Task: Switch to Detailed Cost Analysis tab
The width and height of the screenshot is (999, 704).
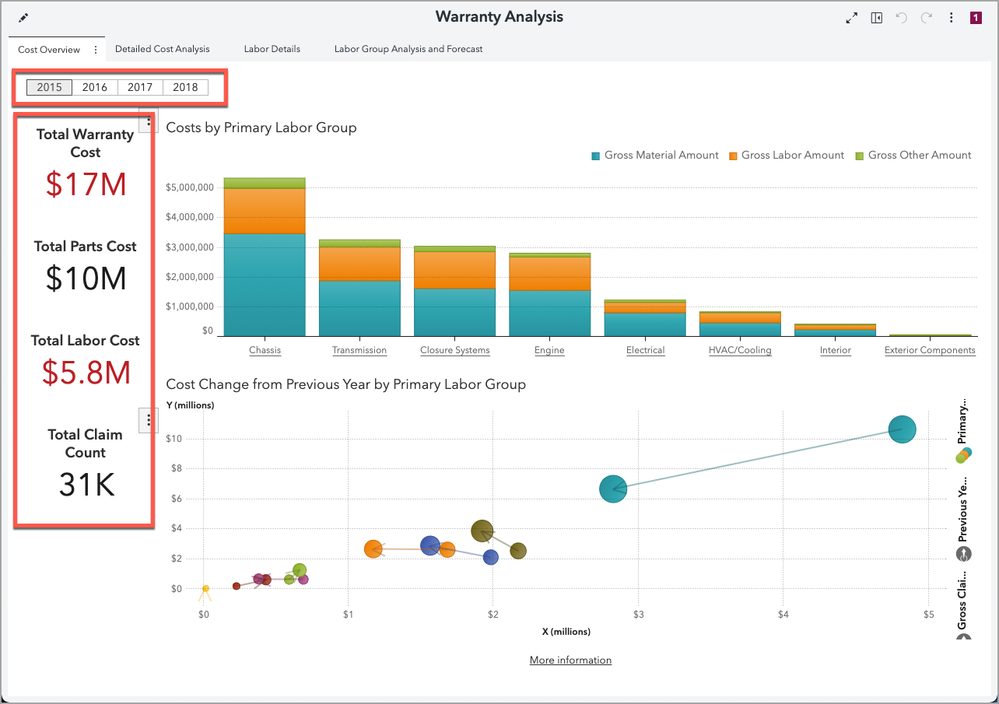Action: point(162,49)
